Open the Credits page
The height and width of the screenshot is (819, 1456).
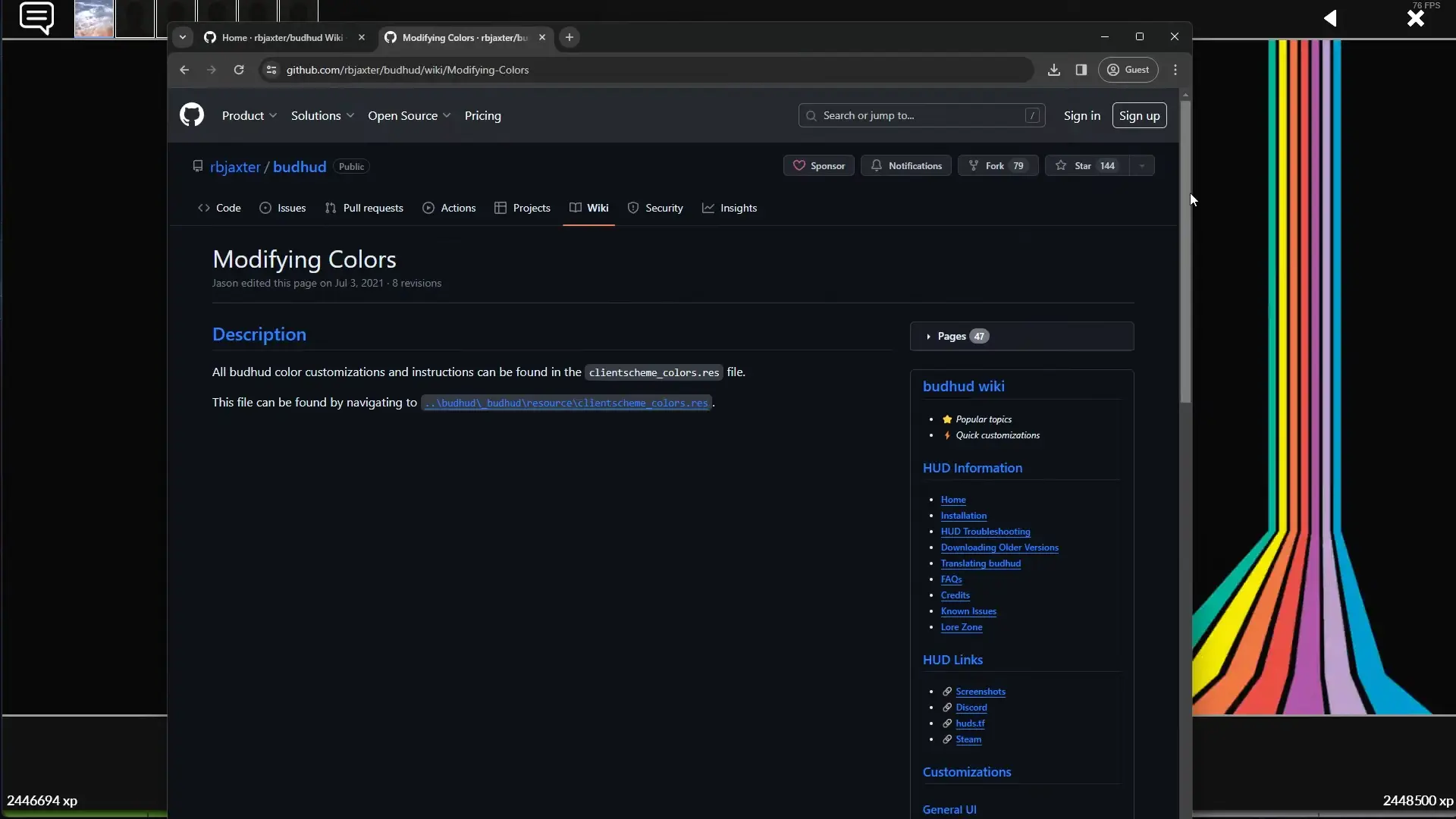[x=955, y=595]
